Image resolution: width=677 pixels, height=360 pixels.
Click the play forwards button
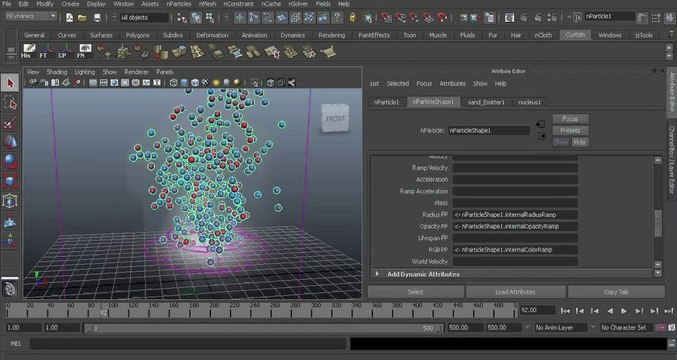pos(624,311)
